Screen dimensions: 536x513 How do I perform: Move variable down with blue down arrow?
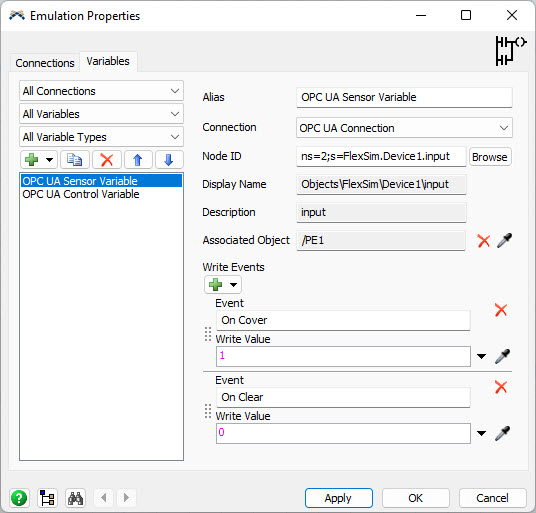tap(169, 160)
